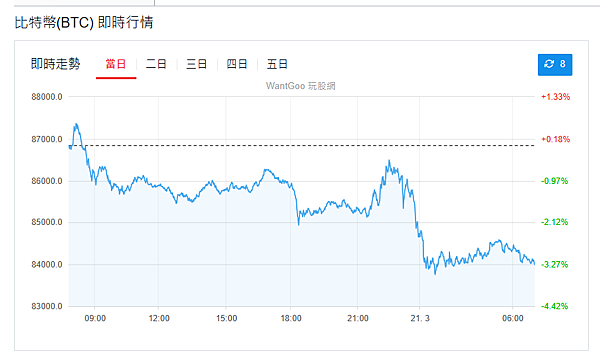Click the 88000.0 price axis label
Viewport: 600px width, 363px height.
coord(47,97)
